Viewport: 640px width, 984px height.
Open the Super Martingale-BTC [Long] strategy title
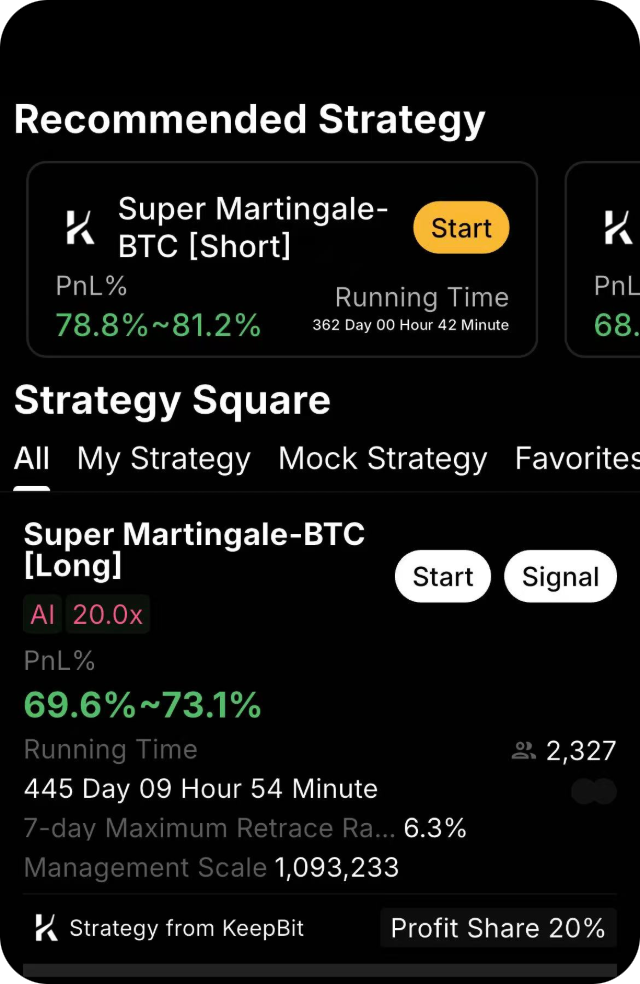[193, 550]
